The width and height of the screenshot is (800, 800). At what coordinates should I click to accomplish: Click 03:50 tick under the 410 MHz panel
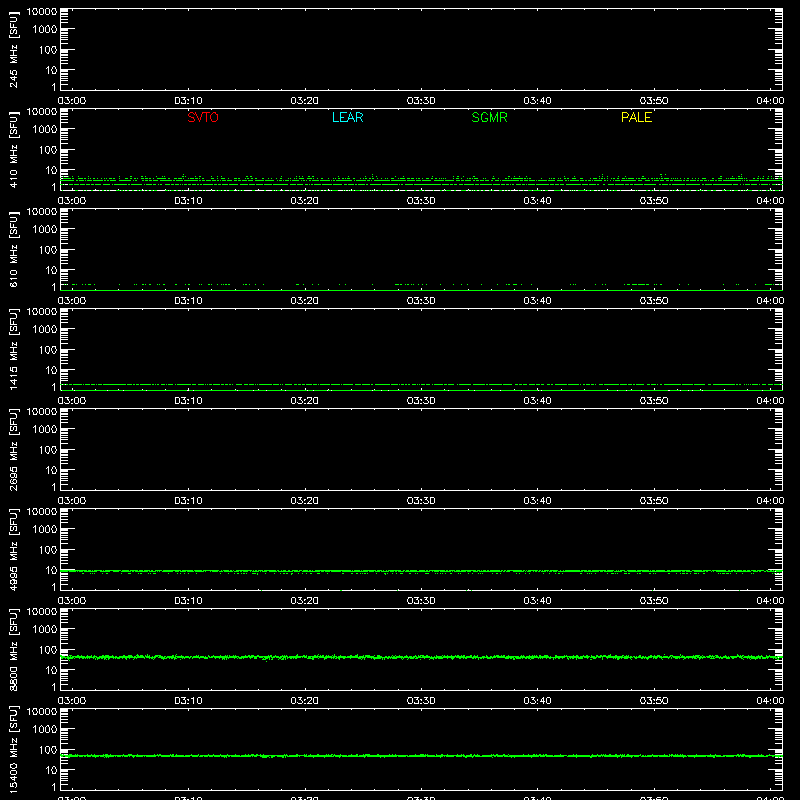pos(654,201)
